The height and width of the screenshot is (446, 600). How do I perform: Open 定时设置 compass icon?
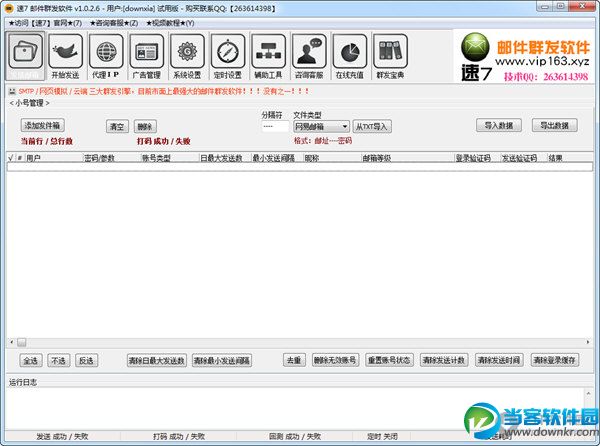click(228, 56)
